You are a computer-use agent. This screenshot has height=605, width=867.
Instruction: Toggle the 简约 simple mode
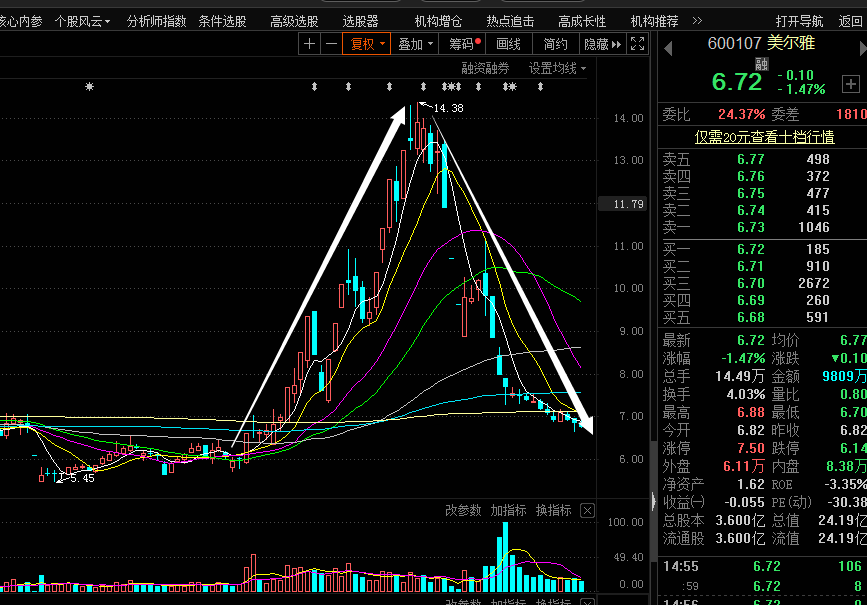pyautogui.click(x=555, y=44)
